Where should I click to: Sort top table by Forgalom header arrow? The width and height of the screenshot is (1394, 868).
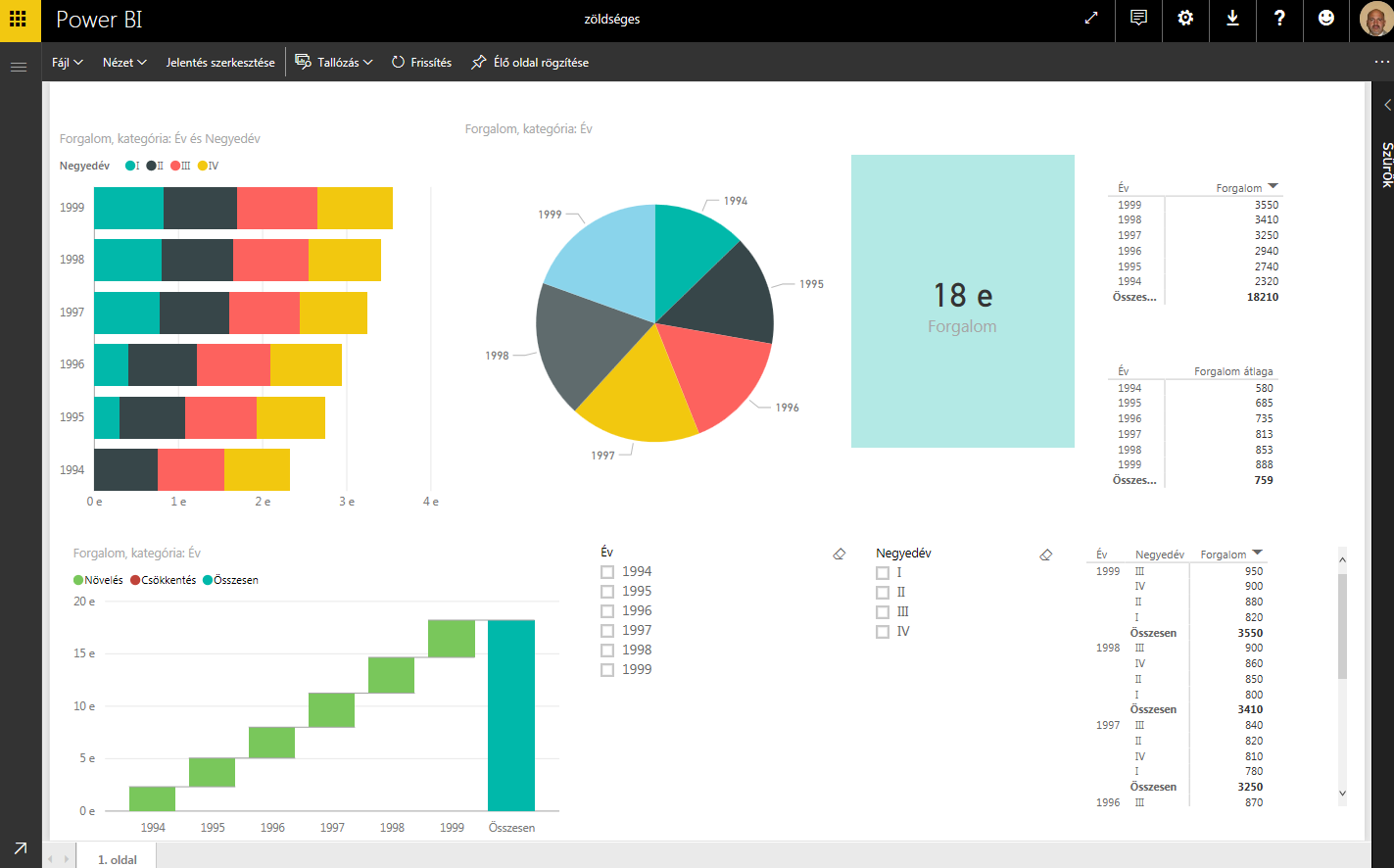1273,186
